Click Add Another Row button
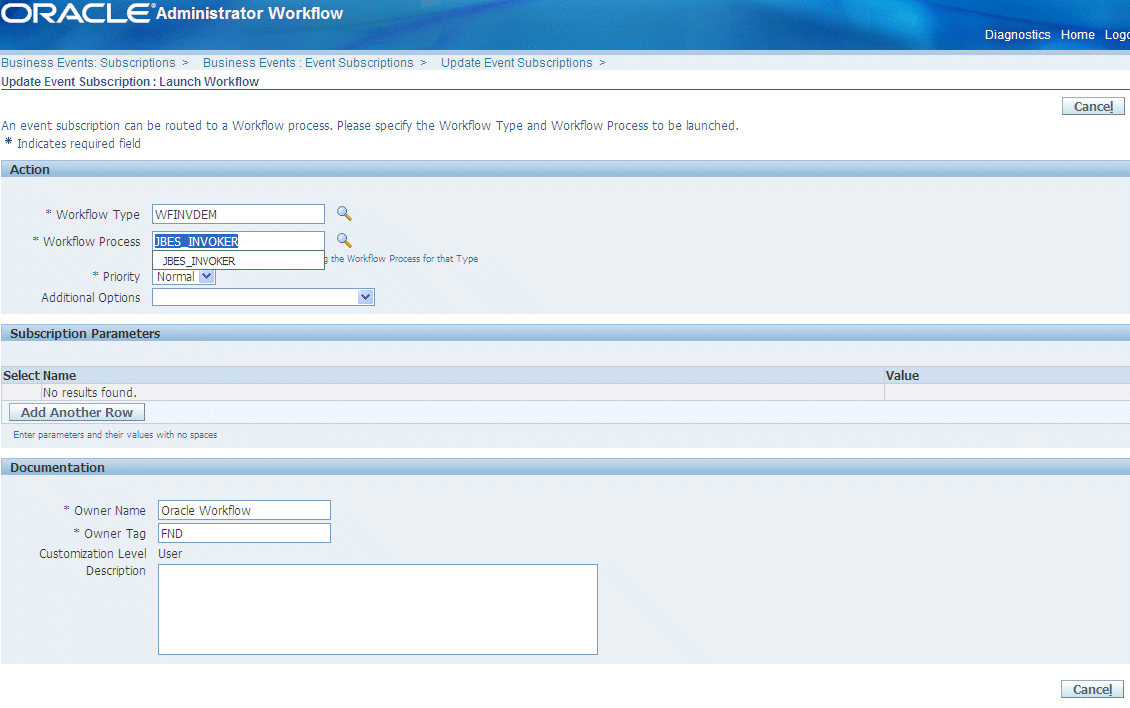The height and width of the screenshot is (708, 1130). (x=77, y=412)
